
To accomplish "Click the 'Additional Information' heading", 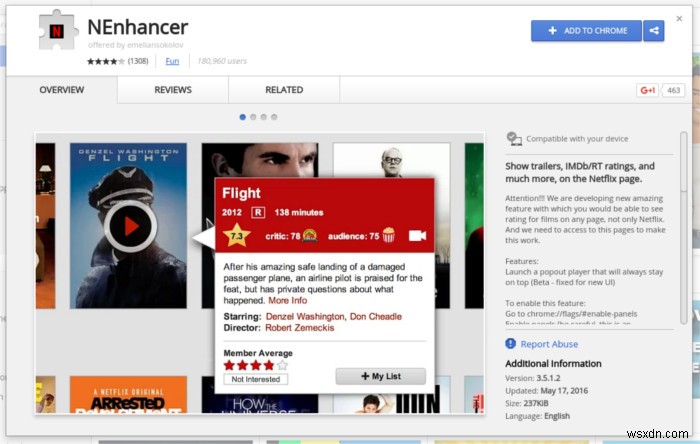I will 553,364.
